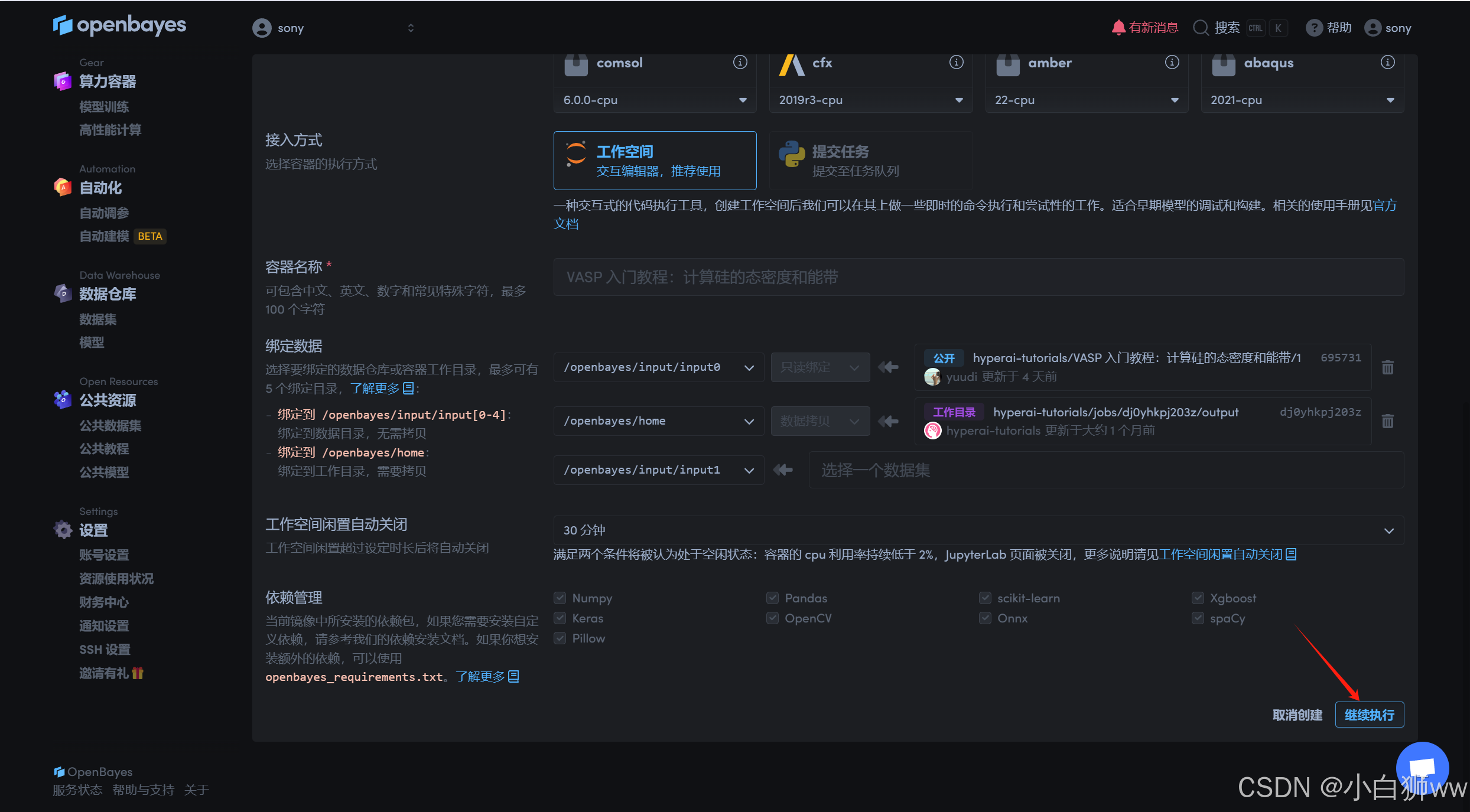Viewport: 1470px width, 812px height.
Task: Open the /openbayes/input/input1 path dropdown
Action: pyautogui.click(x=658, y=470)
